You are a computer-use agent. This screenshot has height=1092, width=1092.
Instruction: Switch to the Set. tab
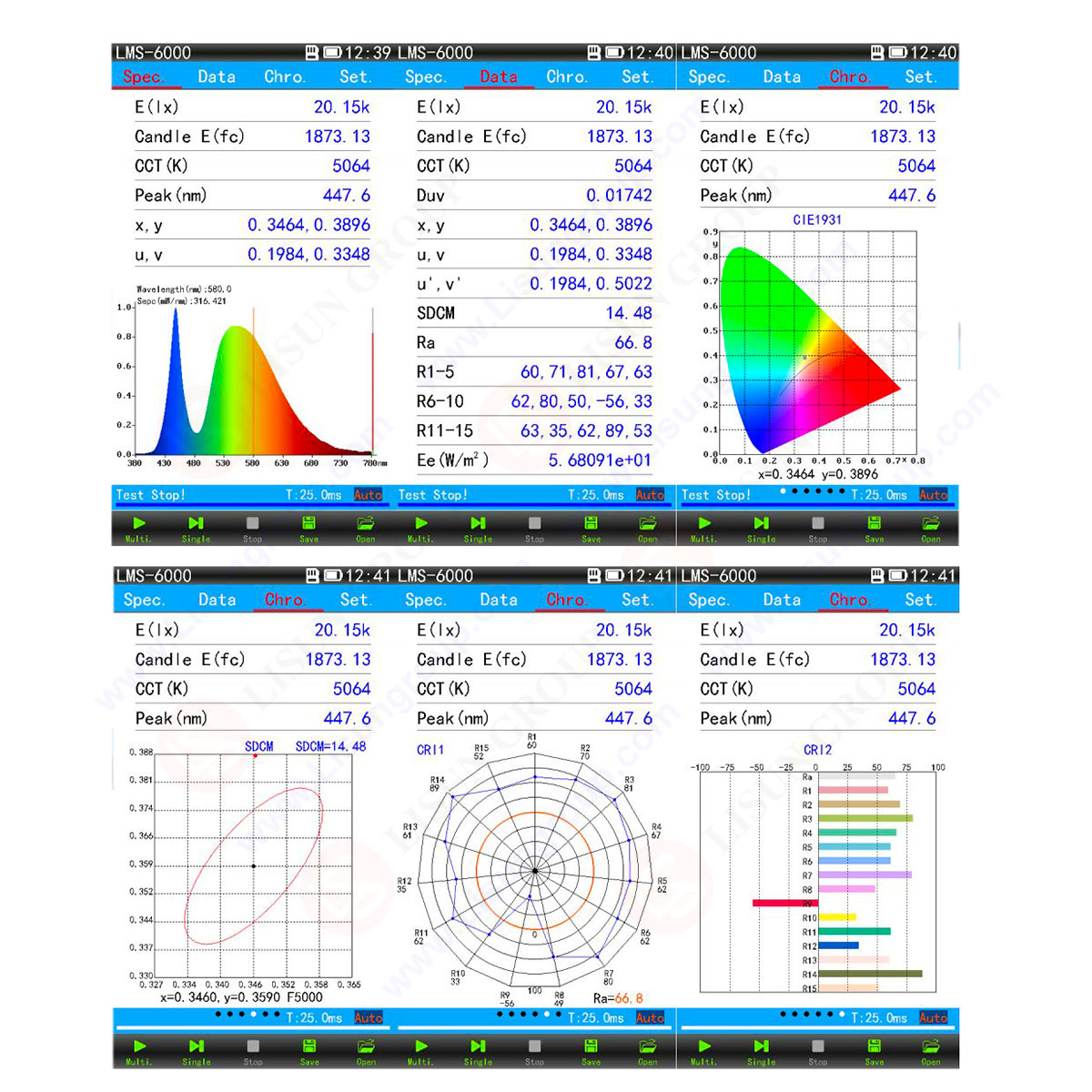pyautogui.click(x=356, y=76)
